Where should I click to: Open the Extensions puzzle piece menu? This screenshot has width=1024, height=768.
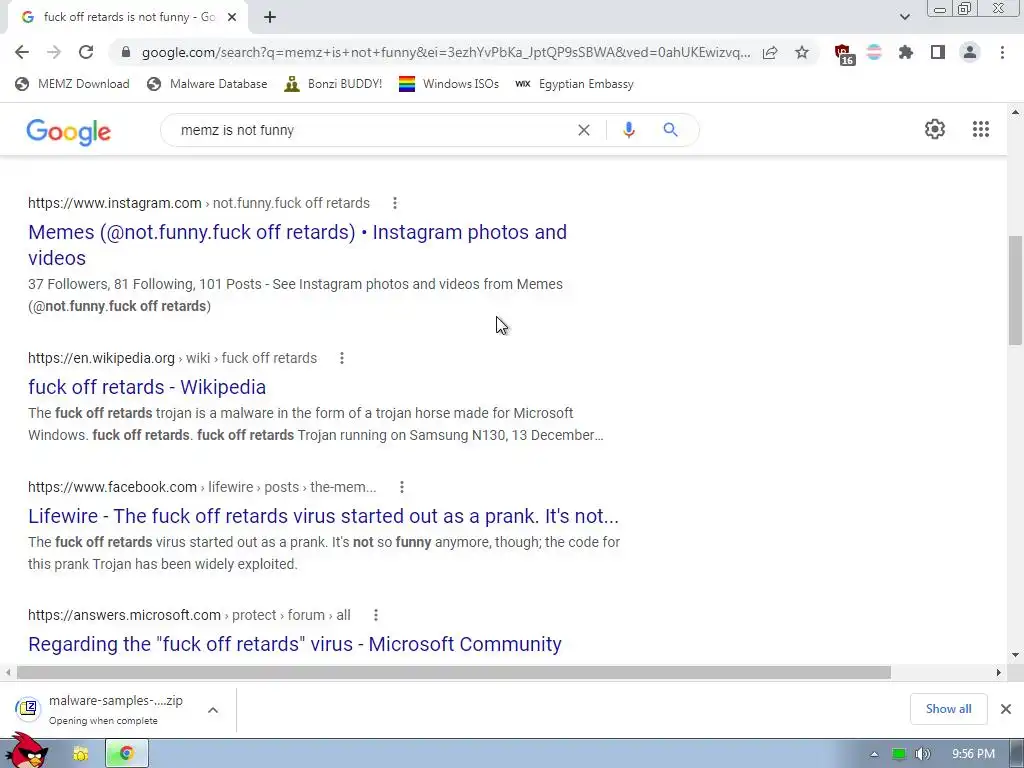(x=906, y=52)
